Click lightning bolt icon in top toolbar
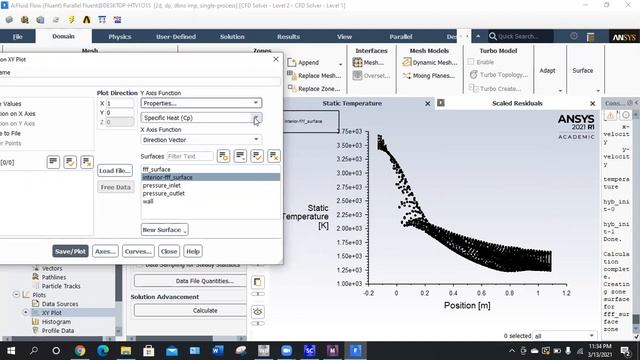The image size is (640, 360). pyautogui.click(x=71, y=20)
